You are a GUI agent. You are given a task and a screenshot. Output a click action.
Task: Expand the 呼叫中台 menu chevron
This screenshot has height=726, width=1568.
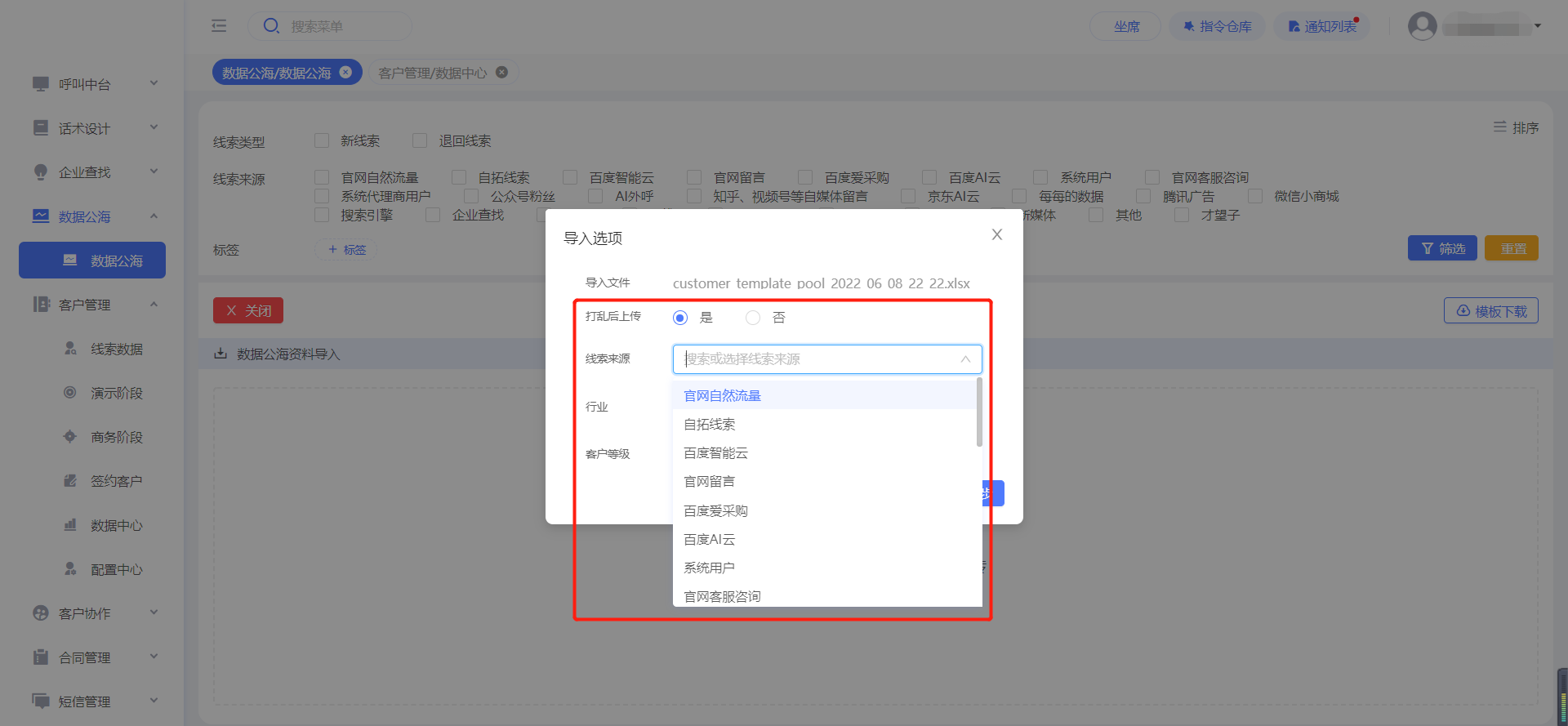coord(154,83)
